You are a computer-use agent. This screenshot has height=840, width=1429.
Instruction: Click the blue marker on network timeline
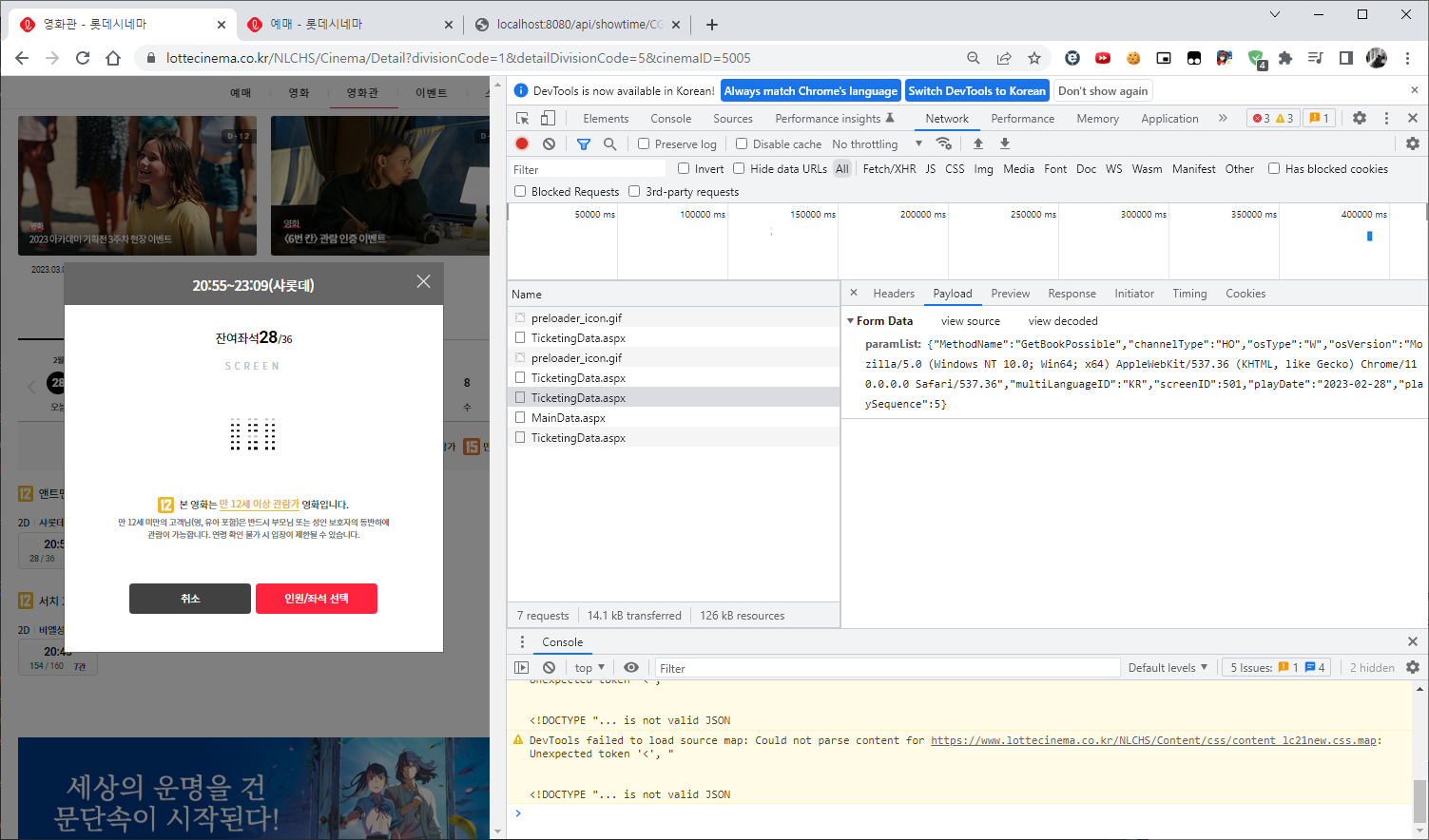1369,236
